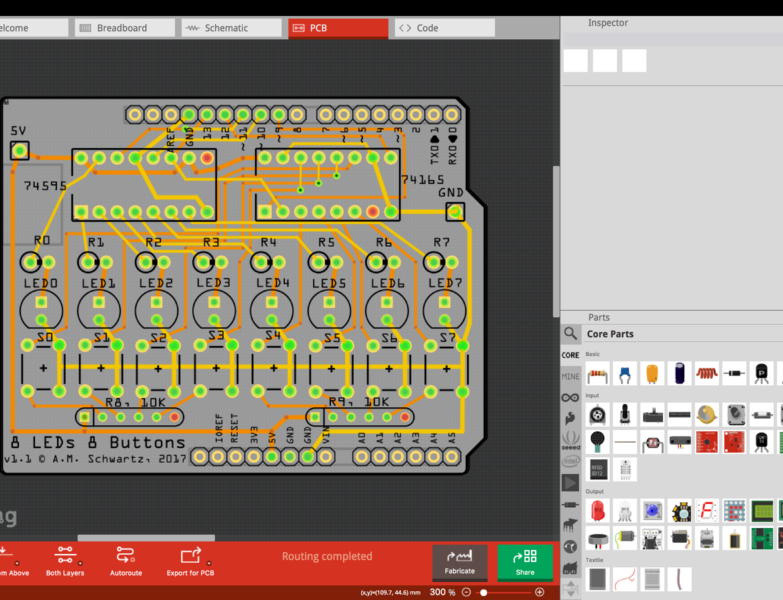This screenshot has height=600, width=783.
Task: Pick the RFID ID12 reader part
Action: point(598,470)
